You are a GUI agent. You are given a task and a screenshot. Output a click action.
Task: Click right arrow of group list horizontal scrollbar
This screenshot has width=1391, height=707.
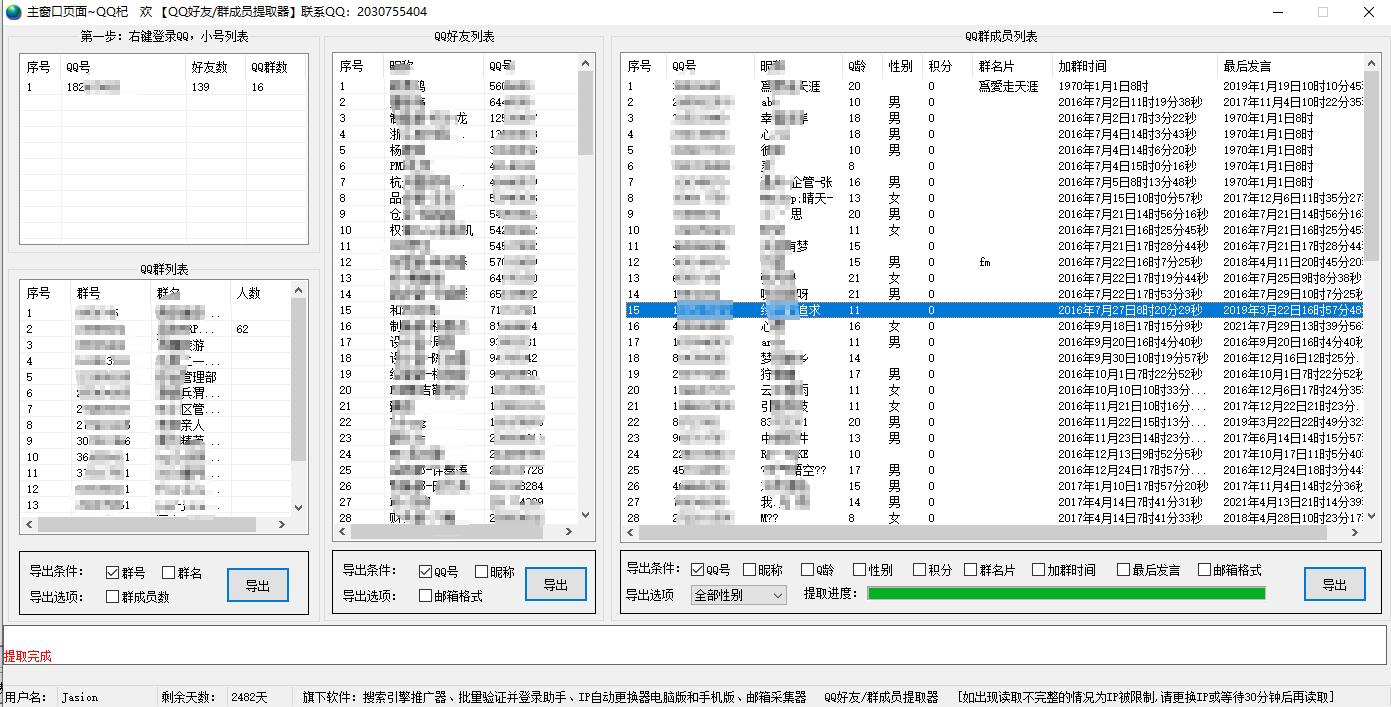pyautogui.click(x=282, y=524)
